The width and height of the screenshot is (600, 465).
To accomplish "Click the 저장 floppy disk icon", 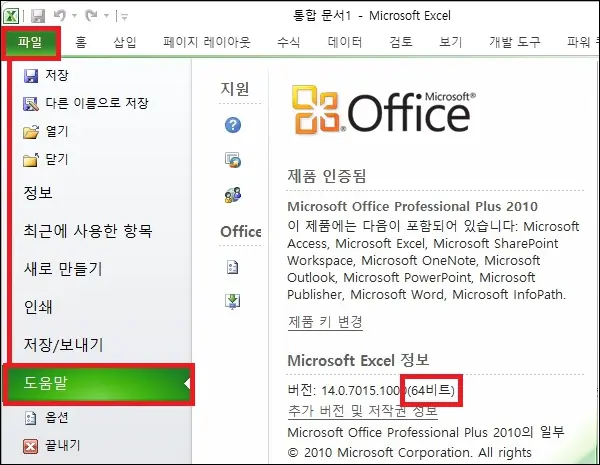I will click(31, 75).
